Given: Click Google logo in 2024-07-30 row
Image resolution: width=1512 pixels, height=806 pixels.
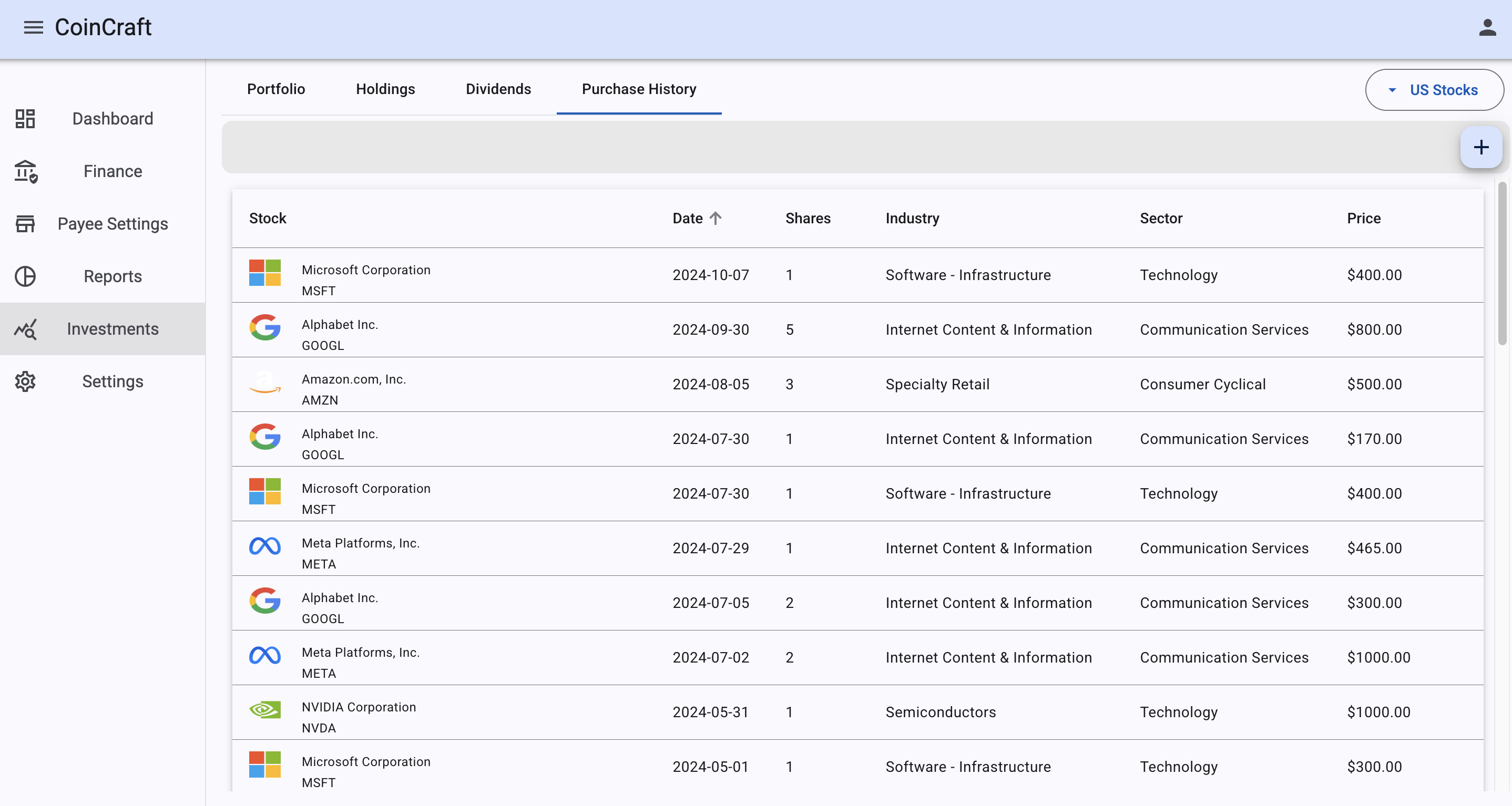Looking at the screenshot, I should click(265, 437).
